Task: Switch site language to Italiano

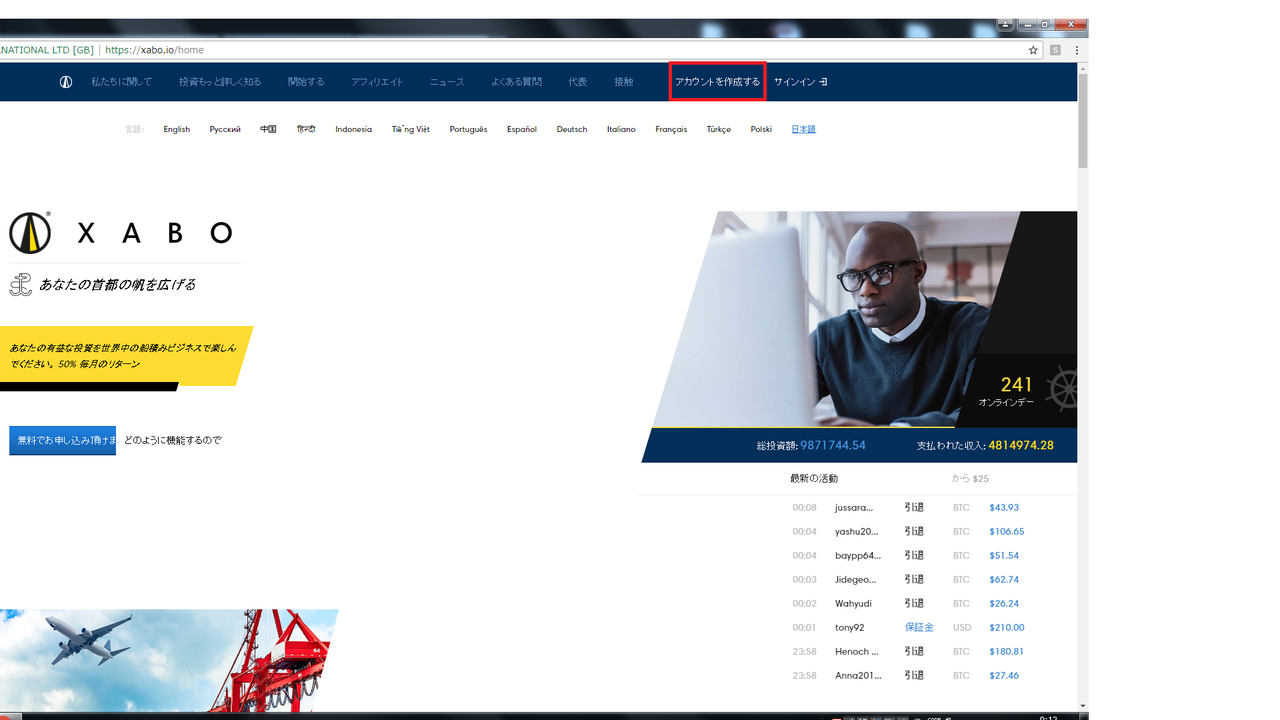Action: (x=621, y=129)
